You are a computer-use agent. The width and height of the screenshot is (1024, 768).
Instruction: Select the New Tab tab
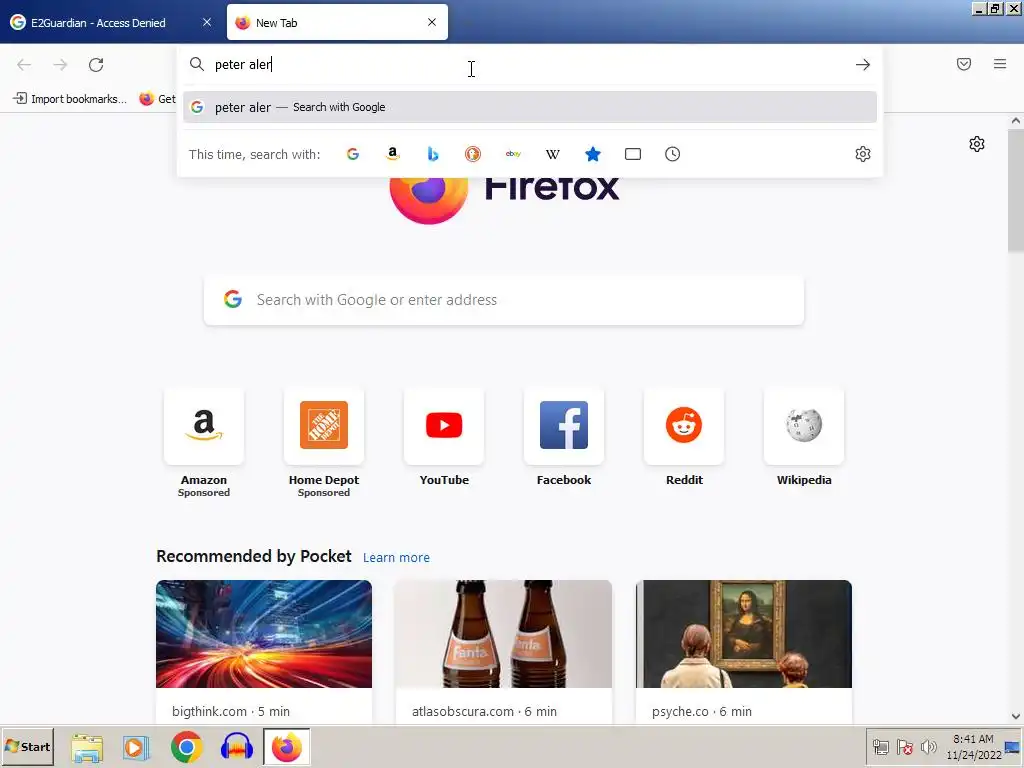click(327, 23)
